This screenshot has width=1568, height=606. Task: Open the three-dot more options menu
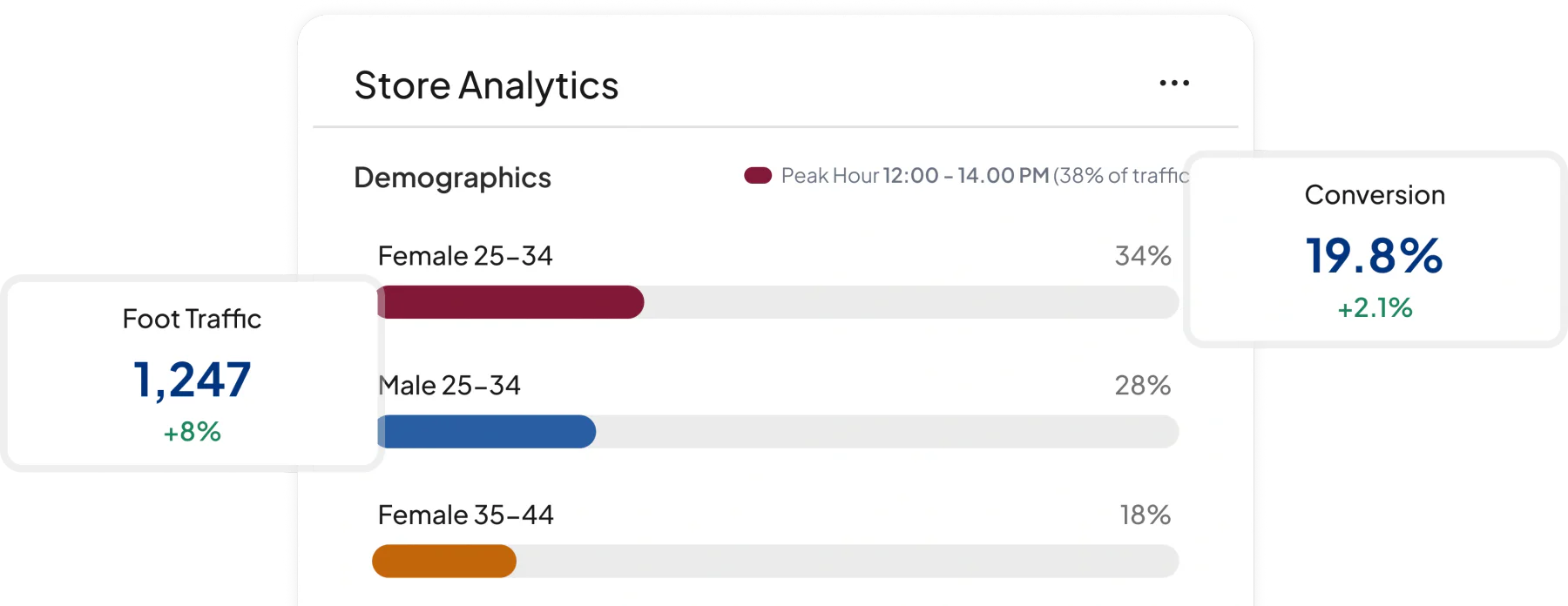pyautogui.click(x=1174, y=84)
